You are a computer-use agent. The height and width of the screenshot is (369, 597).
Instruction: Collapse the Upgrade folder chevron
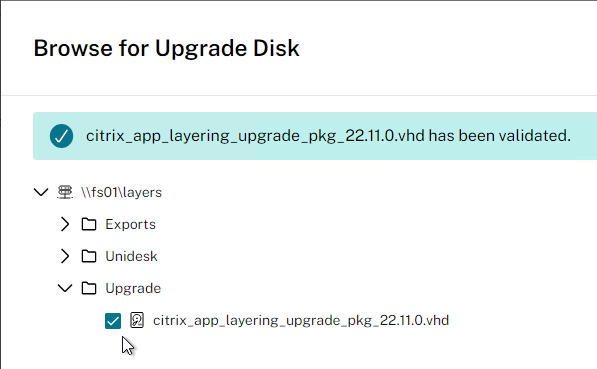coord(65,288)
